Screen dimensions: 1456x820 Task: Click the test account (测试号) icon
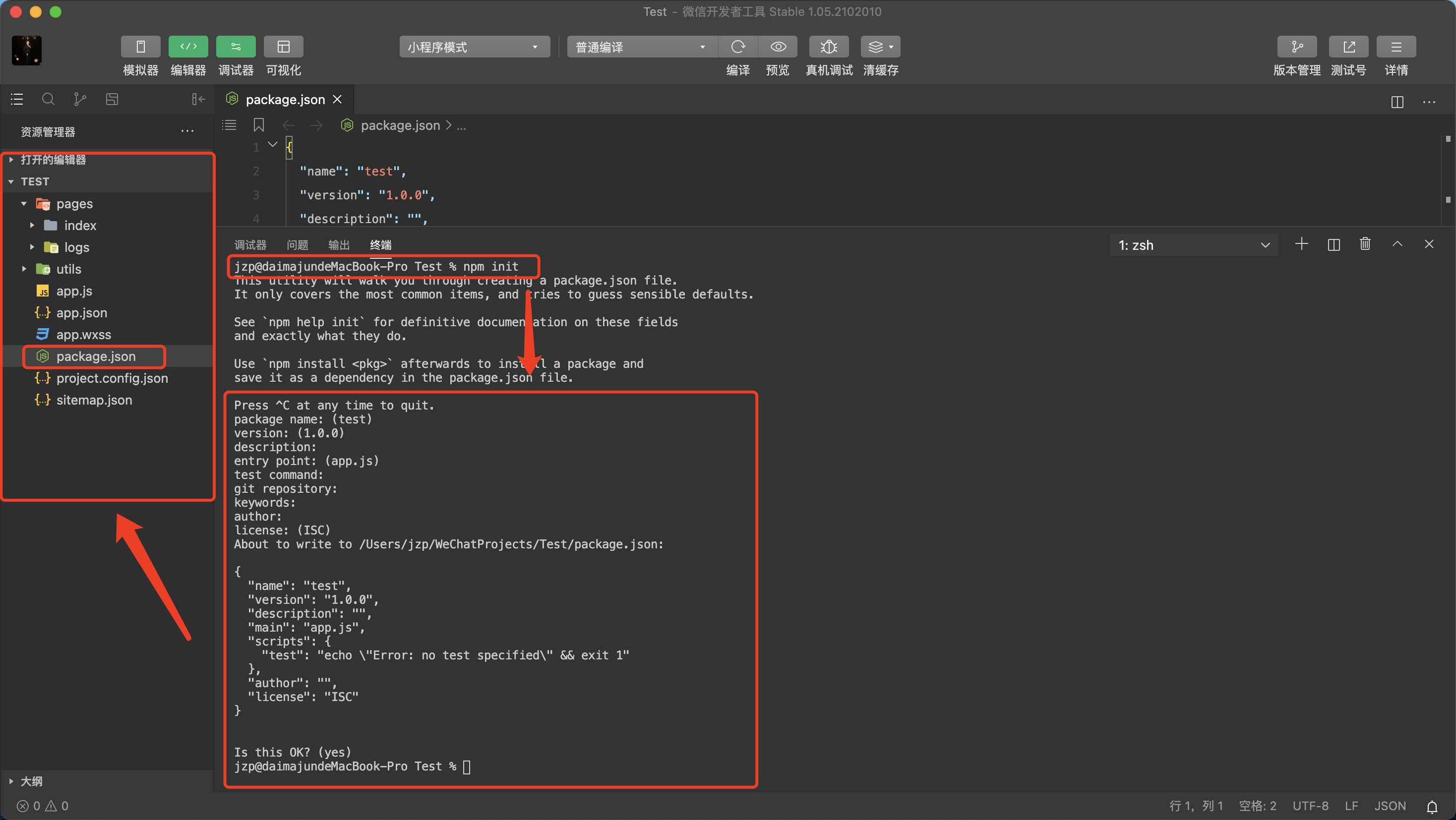tap(1348, 47)
